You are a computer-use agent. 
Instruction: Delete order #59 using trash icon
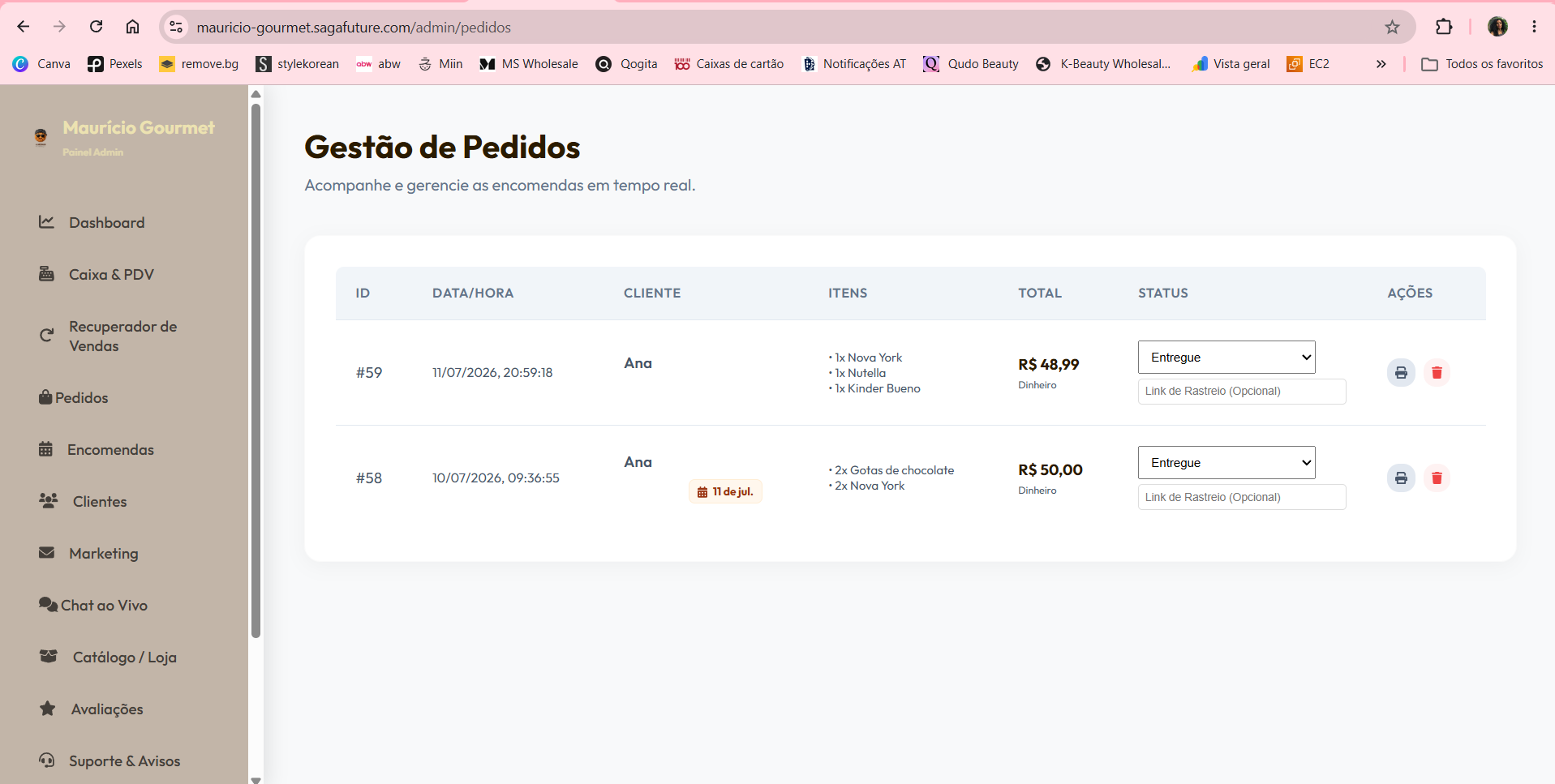point(1437,373)
